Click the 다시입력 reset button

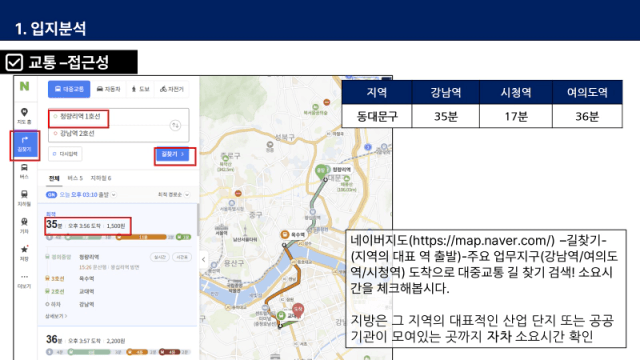tap(65, 154)
